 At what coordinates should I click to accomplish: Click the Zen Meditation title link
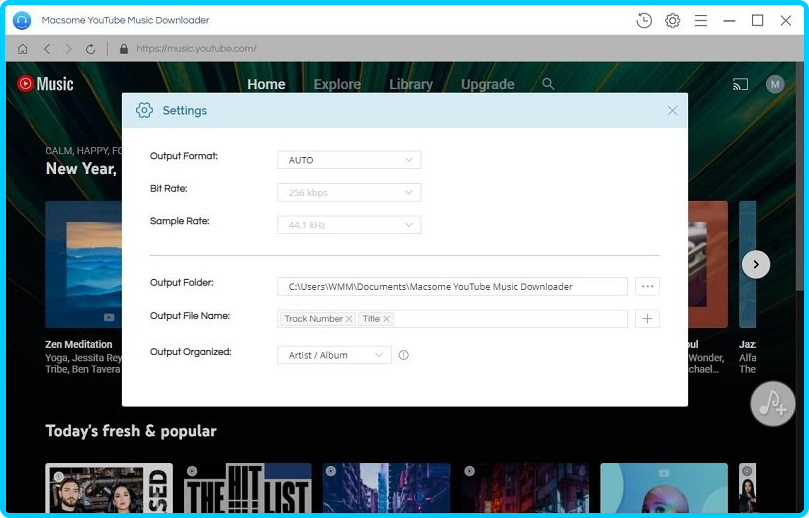point(78,344)
